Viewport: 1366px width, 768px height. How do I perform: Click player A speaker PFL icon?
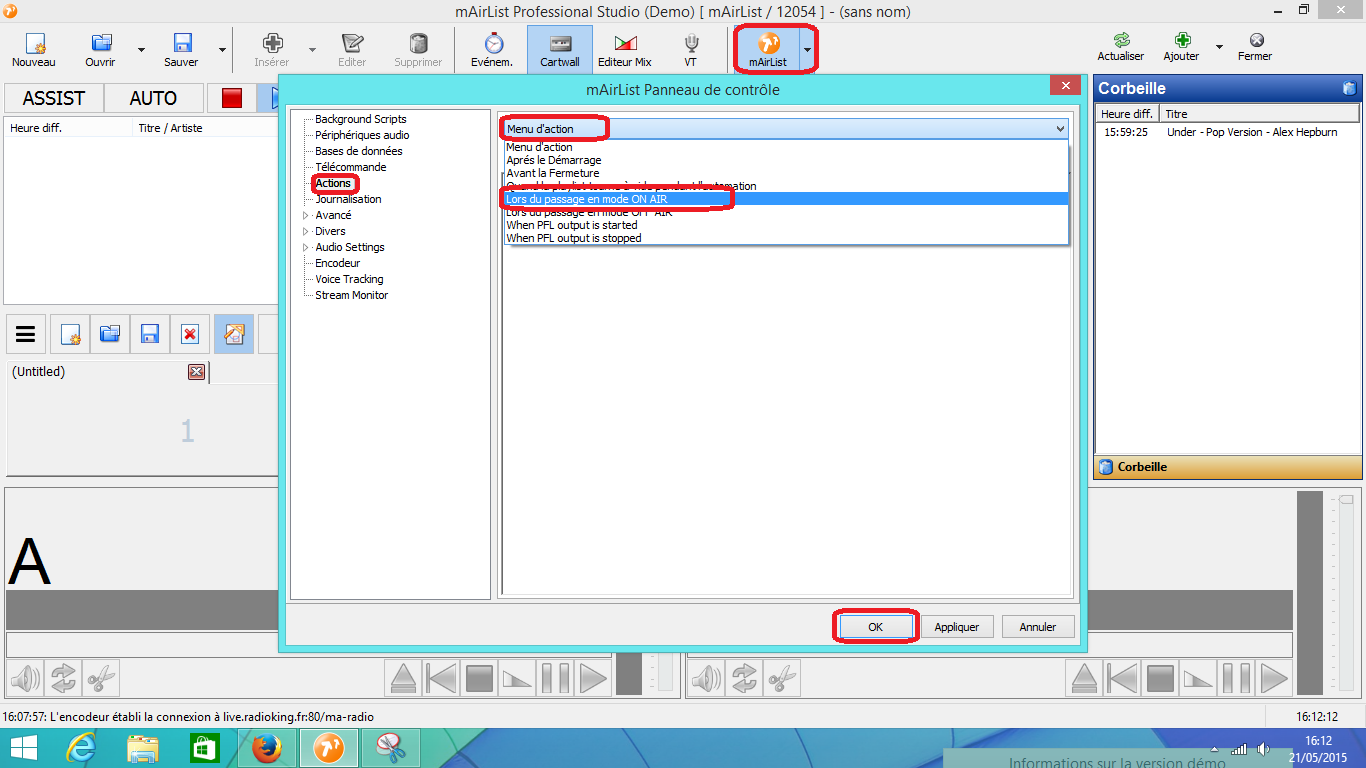(x=26, y=679)
